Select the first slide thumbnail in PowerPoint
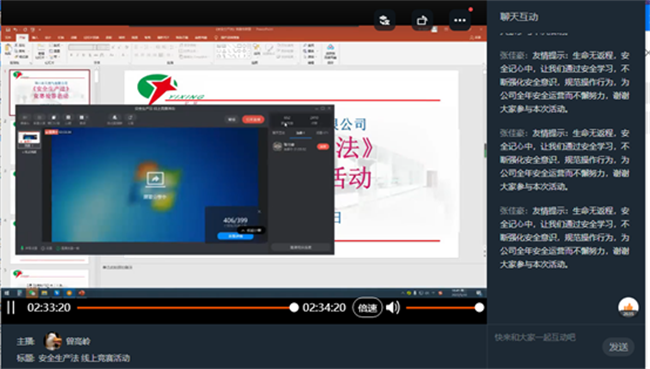This screenshot has height=369, width=650. pyautogui.click(x=50, y=92)
